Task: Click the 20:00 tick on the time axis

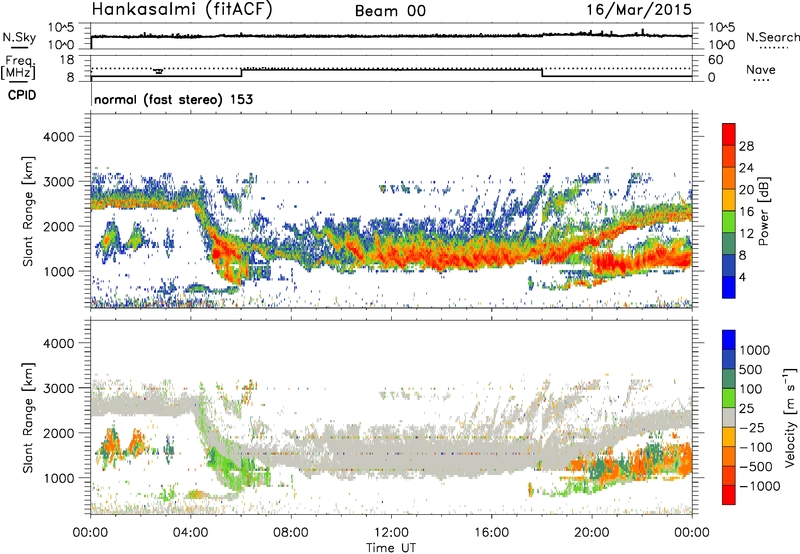Action: (592, 533)
